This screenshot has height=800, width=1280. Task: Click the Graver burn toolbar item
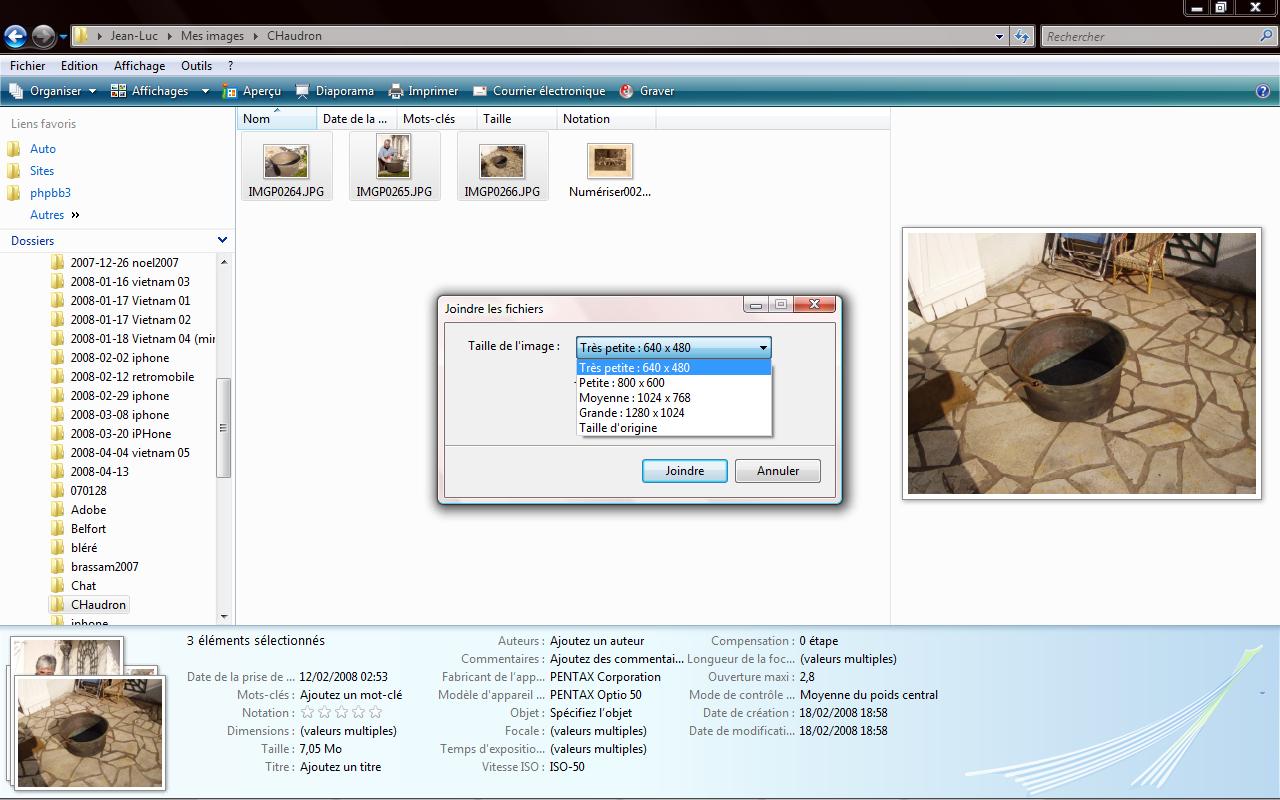[647, 91]
